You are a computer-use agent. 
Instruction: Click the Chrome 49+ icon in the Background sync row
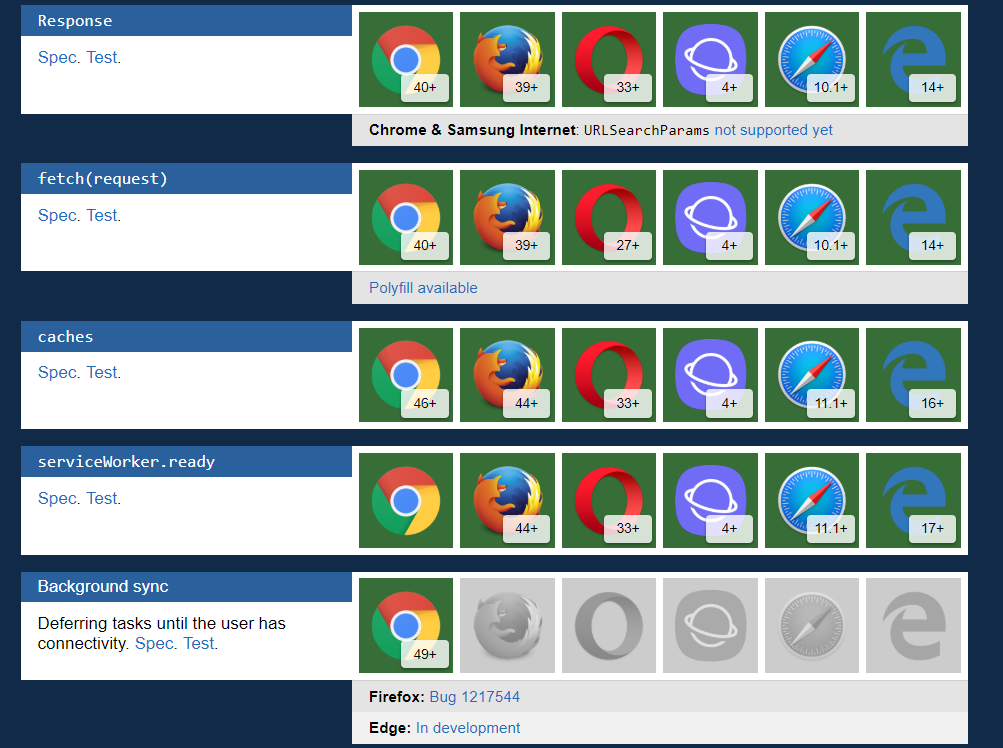tap(406, 626)
